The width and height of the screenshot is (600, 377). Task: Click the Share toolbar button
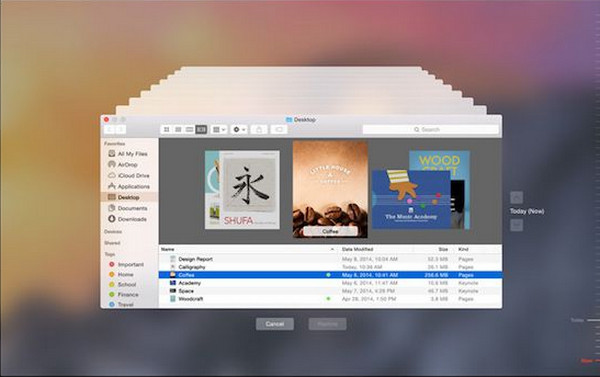coord(259,130)
